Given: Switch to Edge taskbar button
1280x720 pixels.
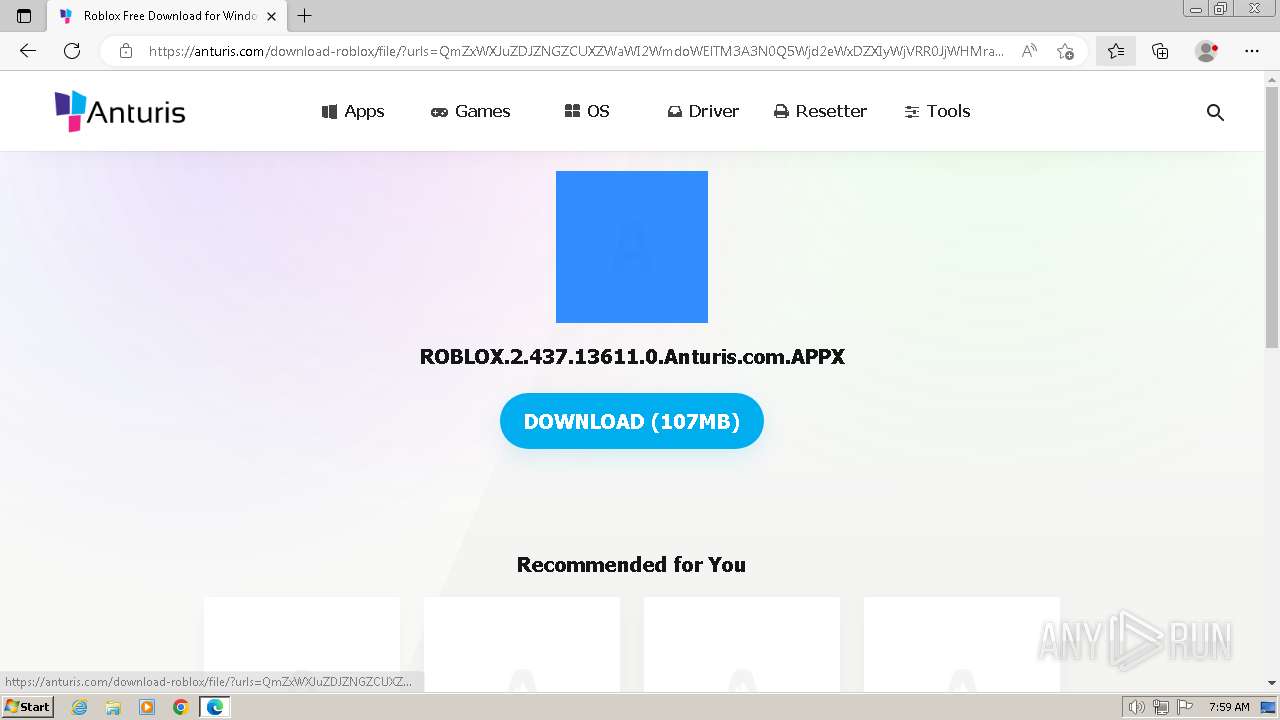Looking at the screenshot, I should pyautogui.click(x=215, y=707).
